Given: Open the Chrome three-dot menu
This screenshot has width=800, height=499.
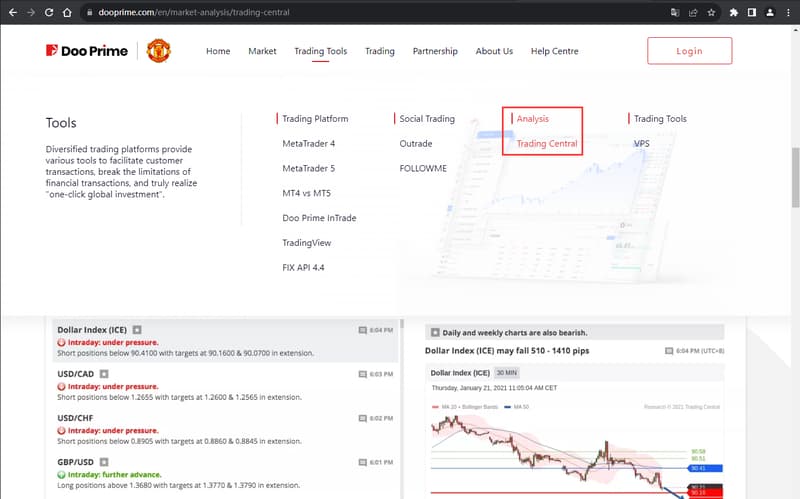Looking at the screenshot, I should (x=787, y=13).
